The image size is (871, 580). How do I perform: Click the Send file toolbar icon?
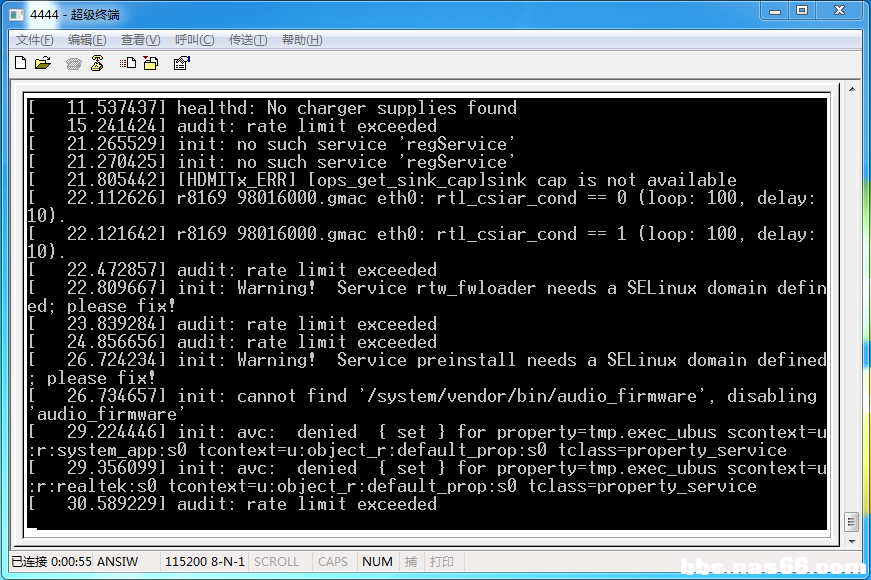128,63
